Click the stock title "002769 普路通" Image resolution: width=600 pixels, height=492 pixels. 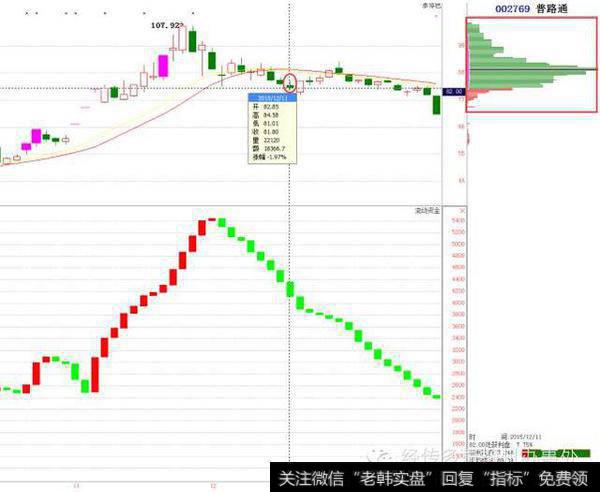coord(532,9)
